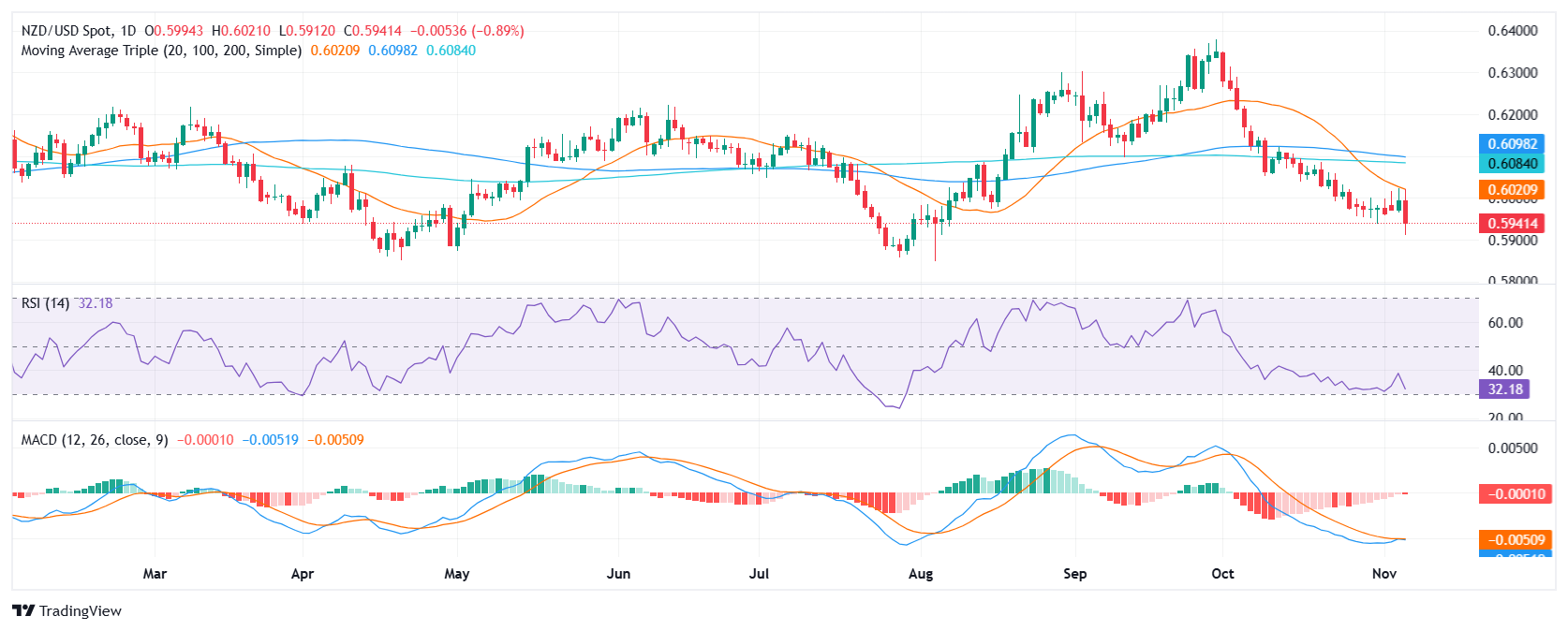Image resolution: width=1568 pixels, height=631 pixels.
Task: Click the Mar label on time axis
Action: (x=155, y=574)
